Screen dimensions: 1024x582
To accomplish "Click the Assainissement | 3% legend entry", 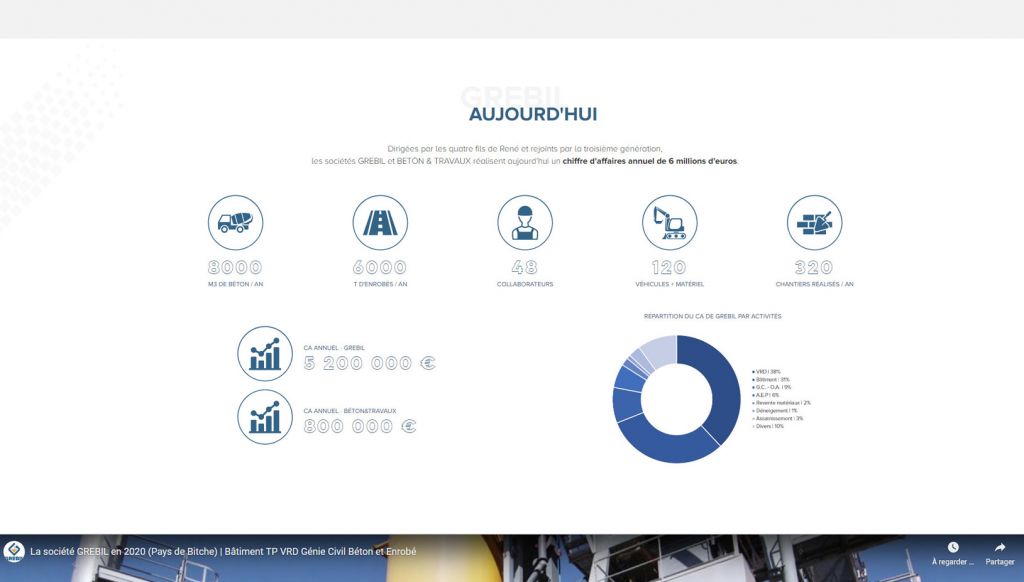I will tap(777, 418).
